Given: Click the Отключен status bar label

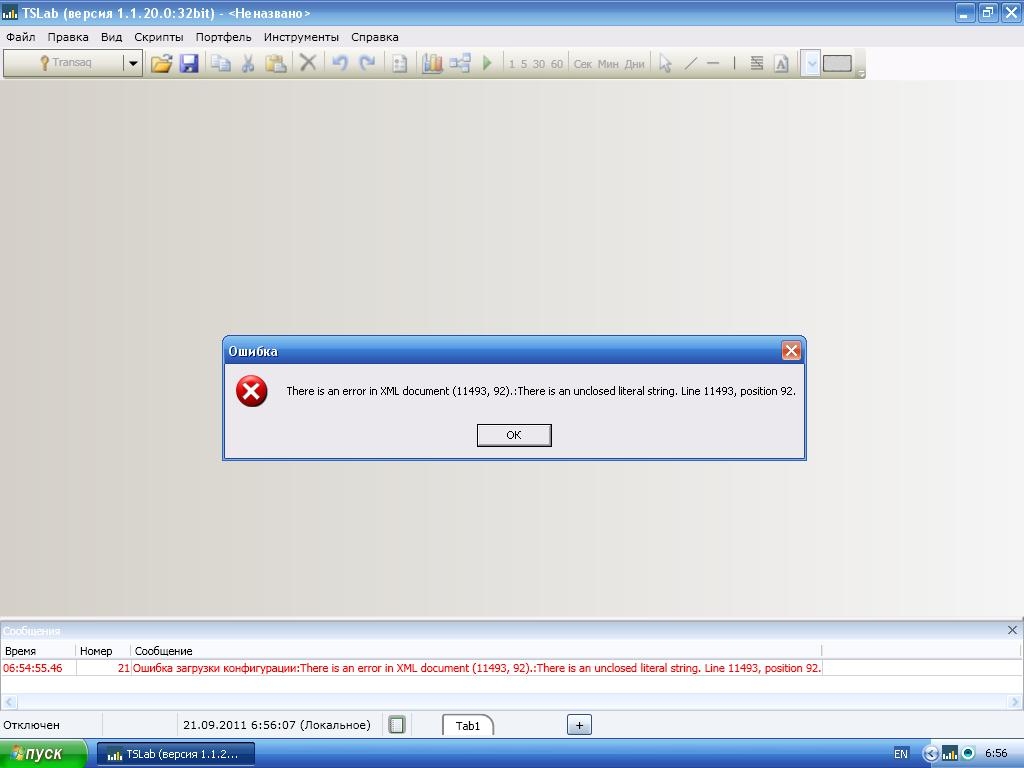Looking at the screenshot, I should pos(31,725).
